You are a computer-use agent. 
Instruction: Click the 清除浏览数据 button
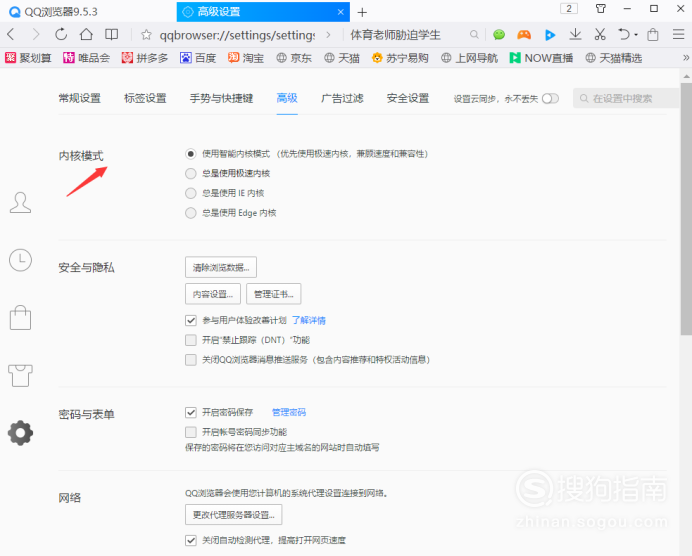(221, 267)
